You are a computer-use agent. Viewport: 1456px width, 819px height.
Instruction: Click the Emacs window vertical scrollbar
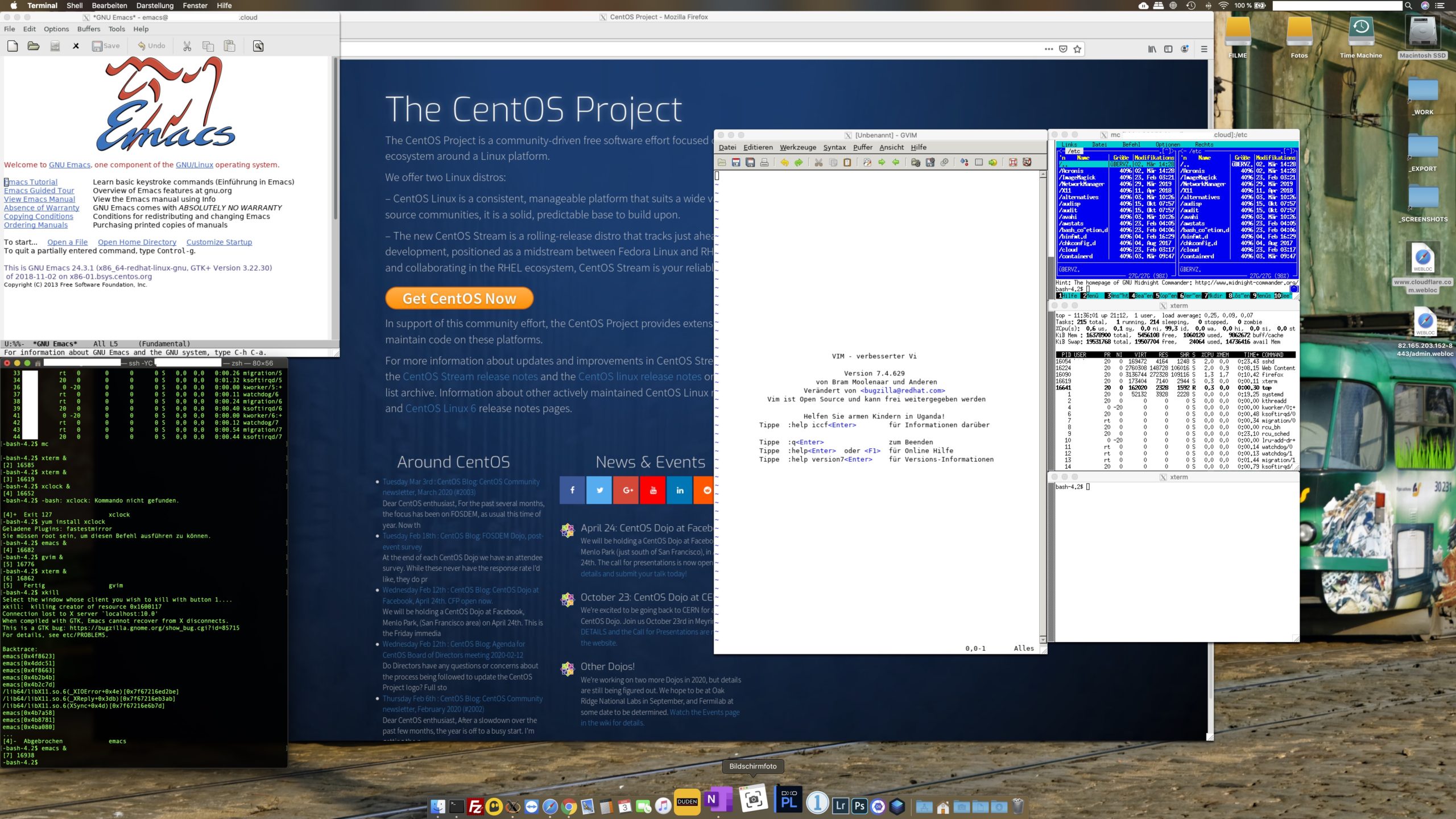[336, 139]
